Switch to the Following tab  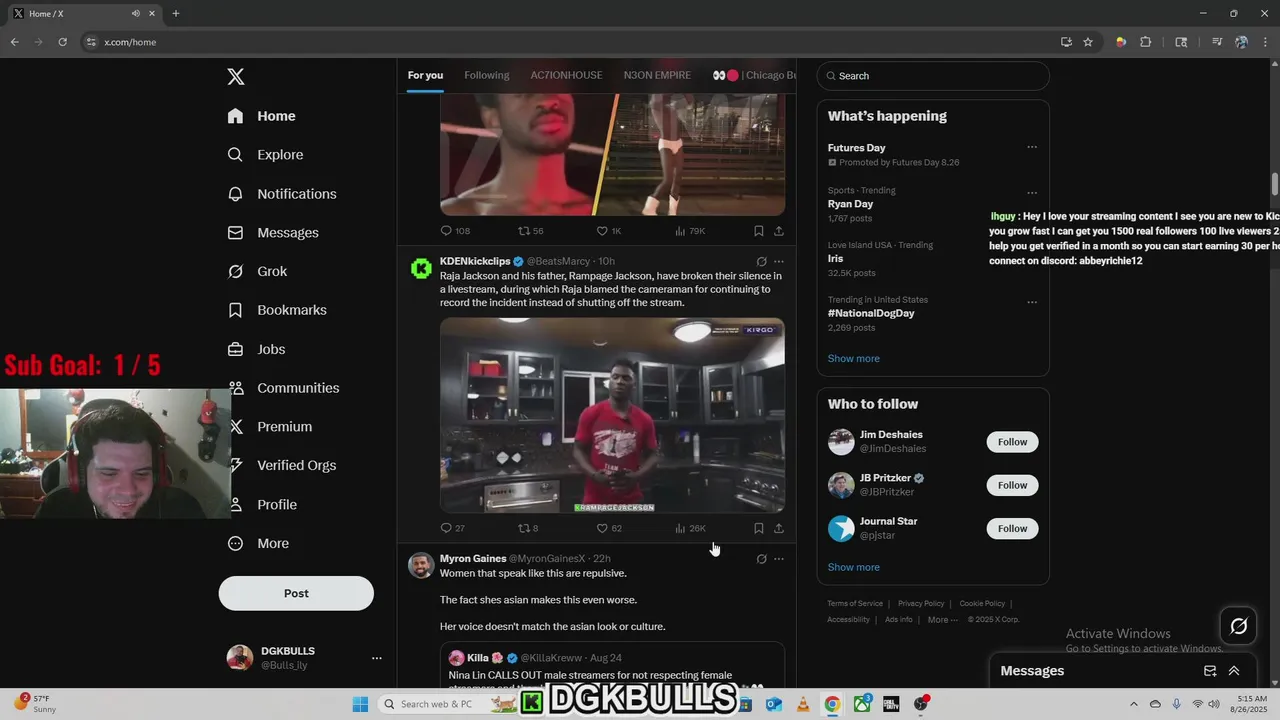tap(487, 75)
